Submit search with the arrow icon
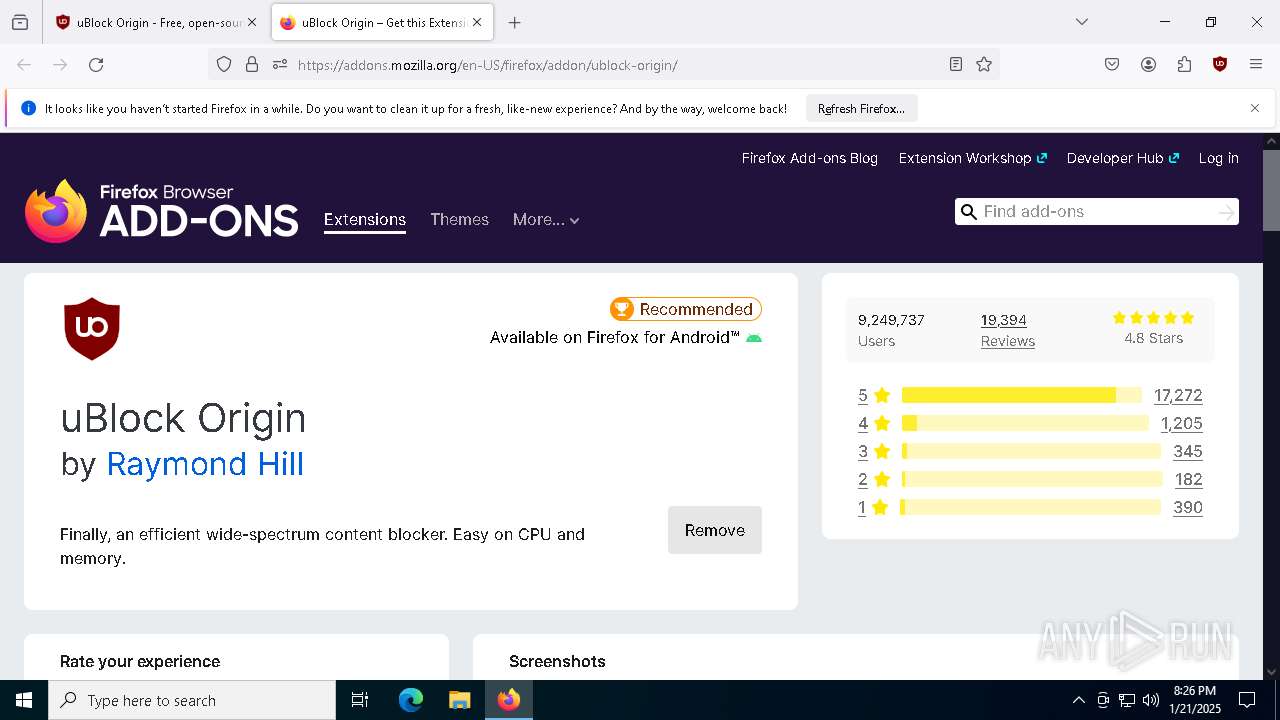1280x720 pixels. pos(1226,212)
